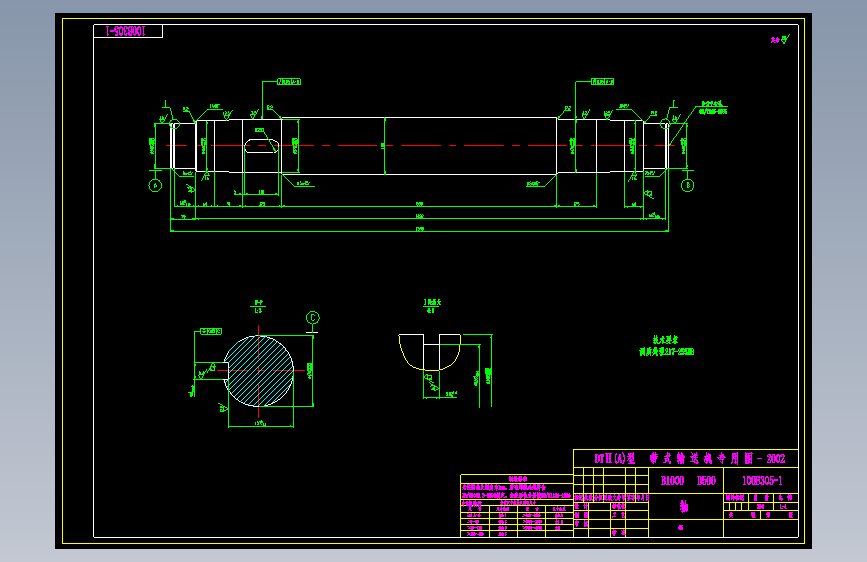Viewport: 867px width, 562px height.
Task: Select the keyway slot outline on the shaft
Action: coord(261,145)
